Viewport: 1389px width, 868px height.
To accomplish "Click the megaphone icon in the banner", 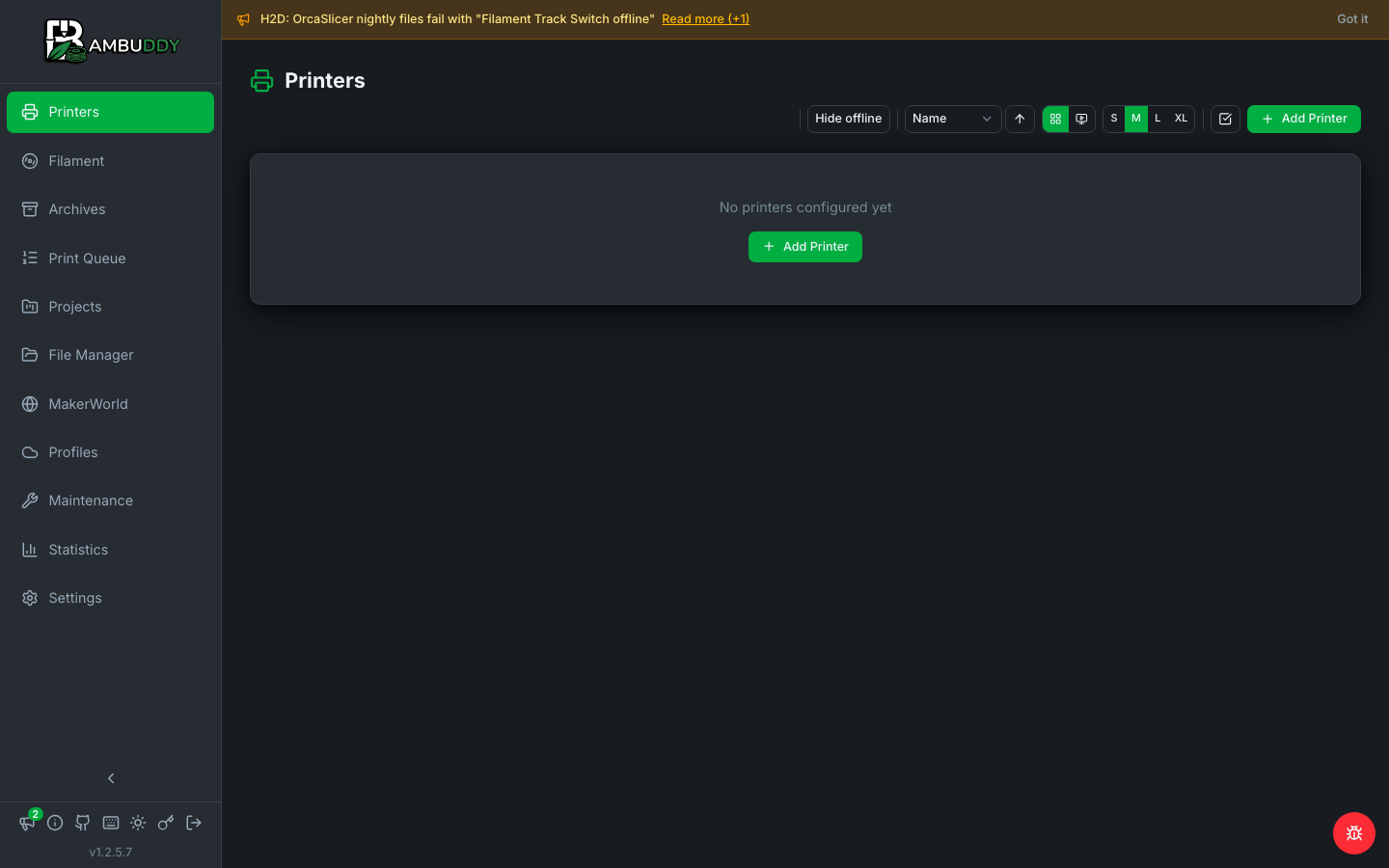I will coord(244,19).
